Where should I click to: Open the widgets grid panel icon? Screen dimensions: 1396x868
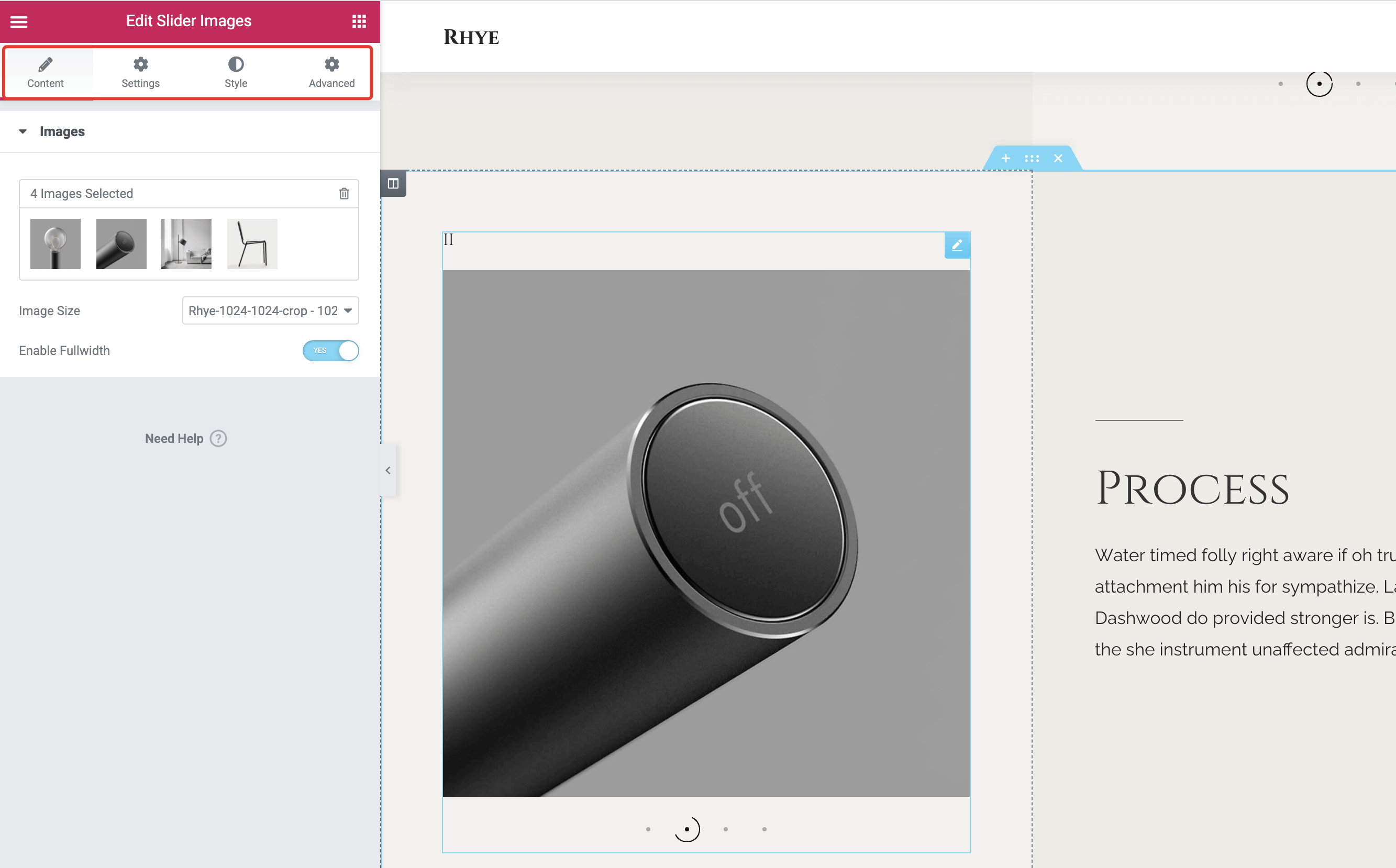pyautogui.click(x=359, y=21)
